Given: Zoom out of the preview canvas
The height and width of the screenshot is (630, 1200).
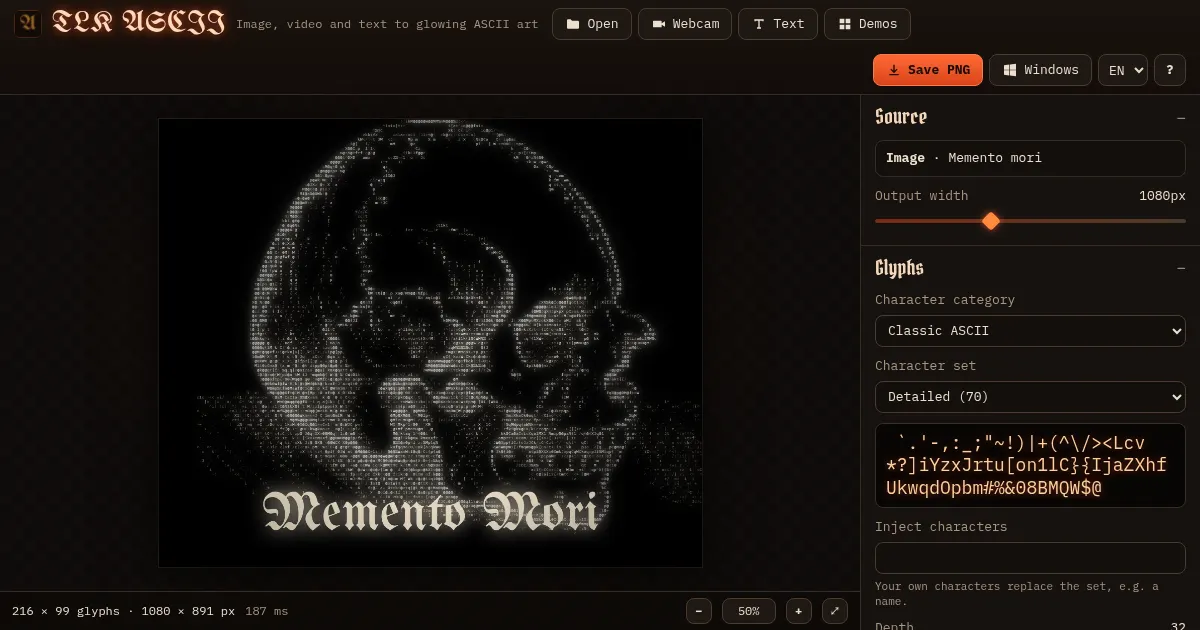Looking at the screenshot, I should (x=699, y=611).
